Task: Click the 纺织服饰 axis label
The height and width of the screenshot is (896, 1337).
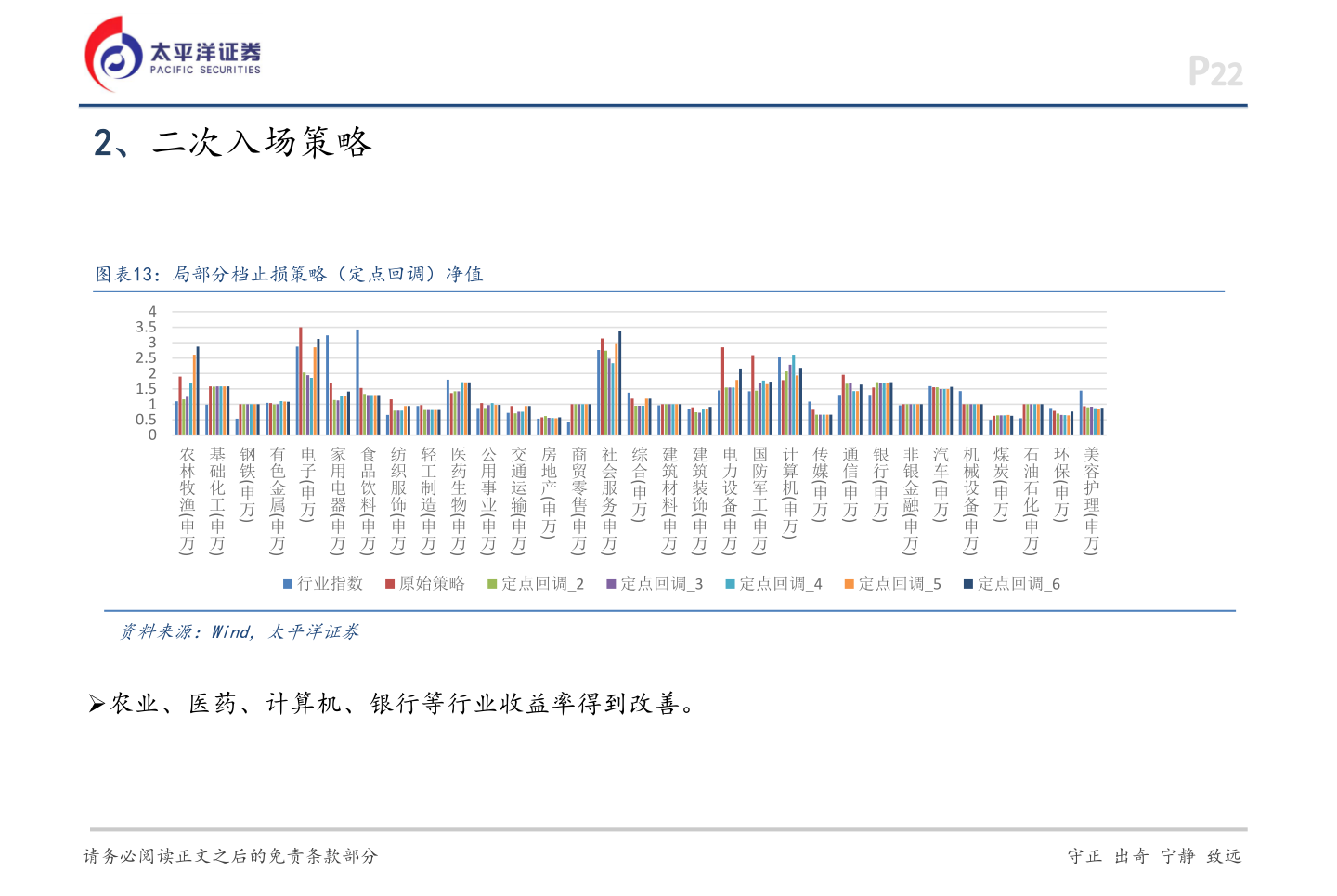Action: [398, 500]
